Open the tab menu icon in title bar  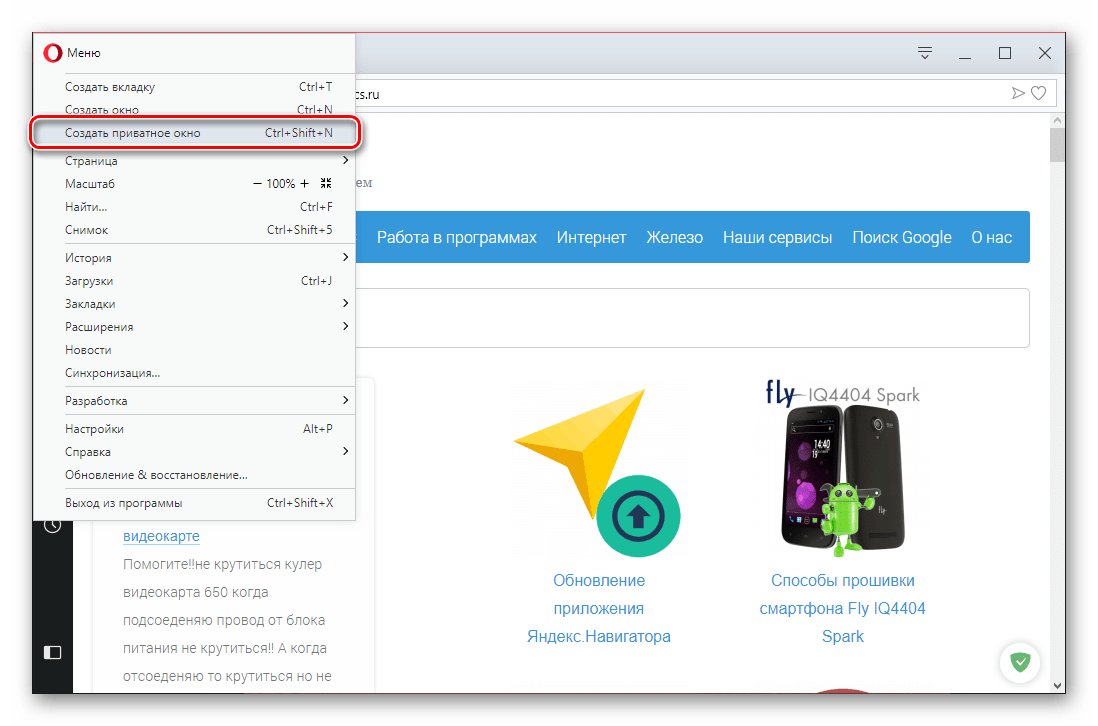[926, 53]
